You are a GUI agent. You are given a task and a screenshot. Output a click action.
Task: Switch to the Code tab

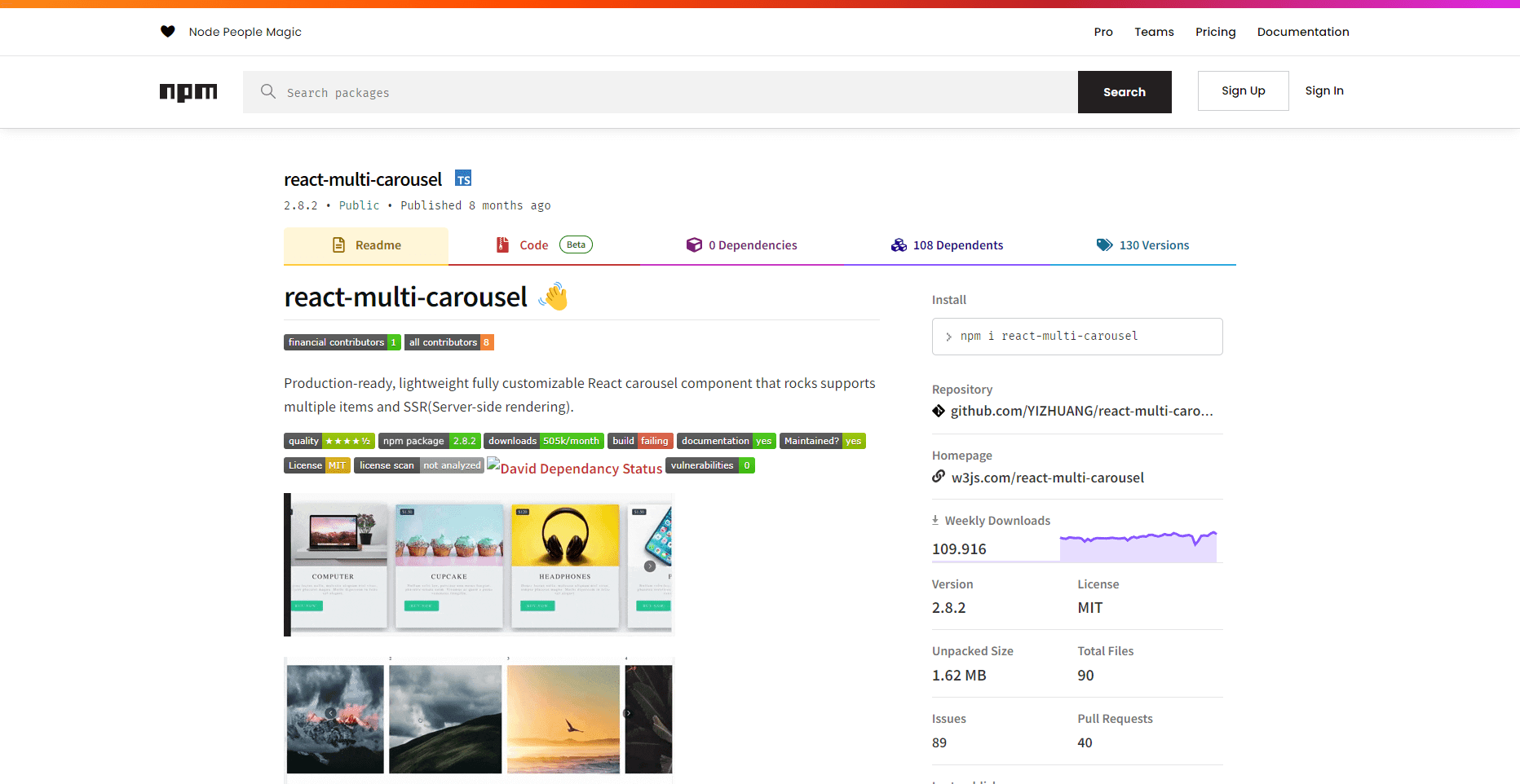(544, 245)
